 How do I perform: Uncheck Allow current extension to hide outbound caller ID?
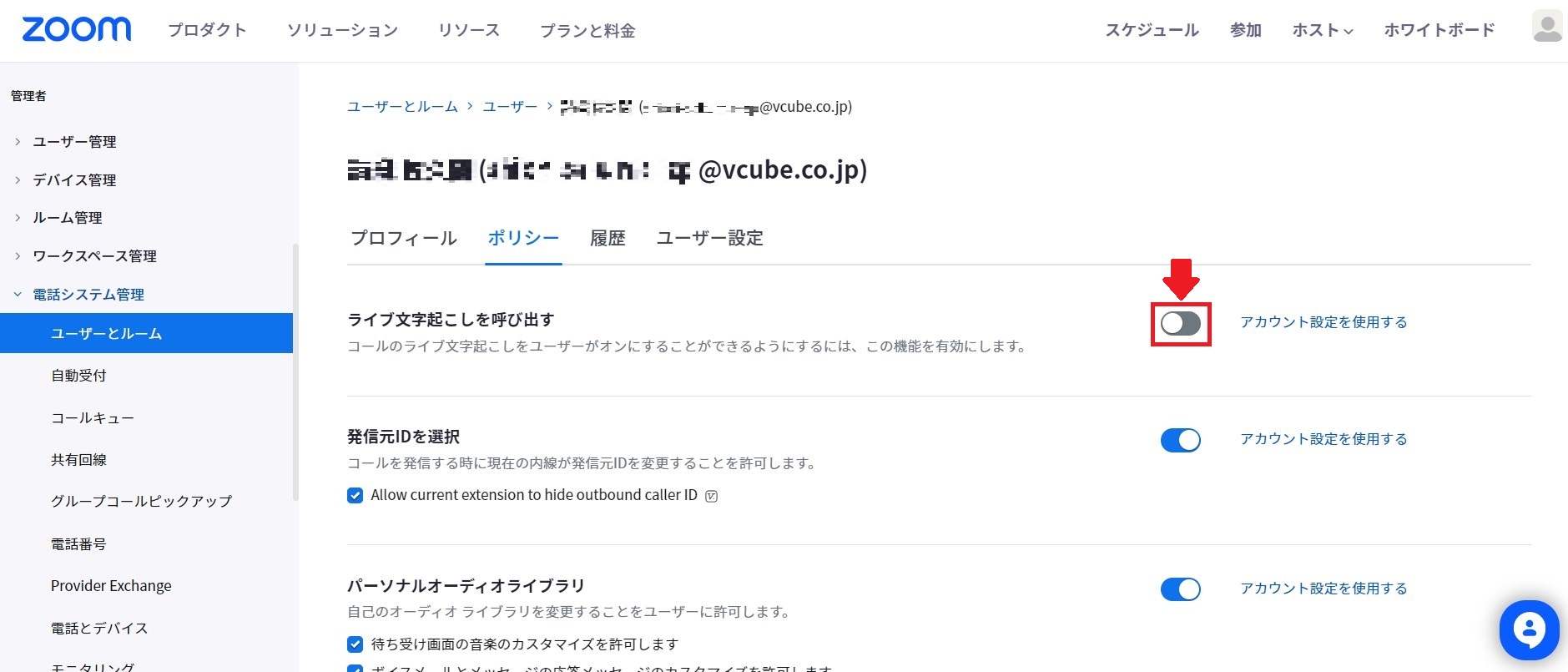click(355, 495)
